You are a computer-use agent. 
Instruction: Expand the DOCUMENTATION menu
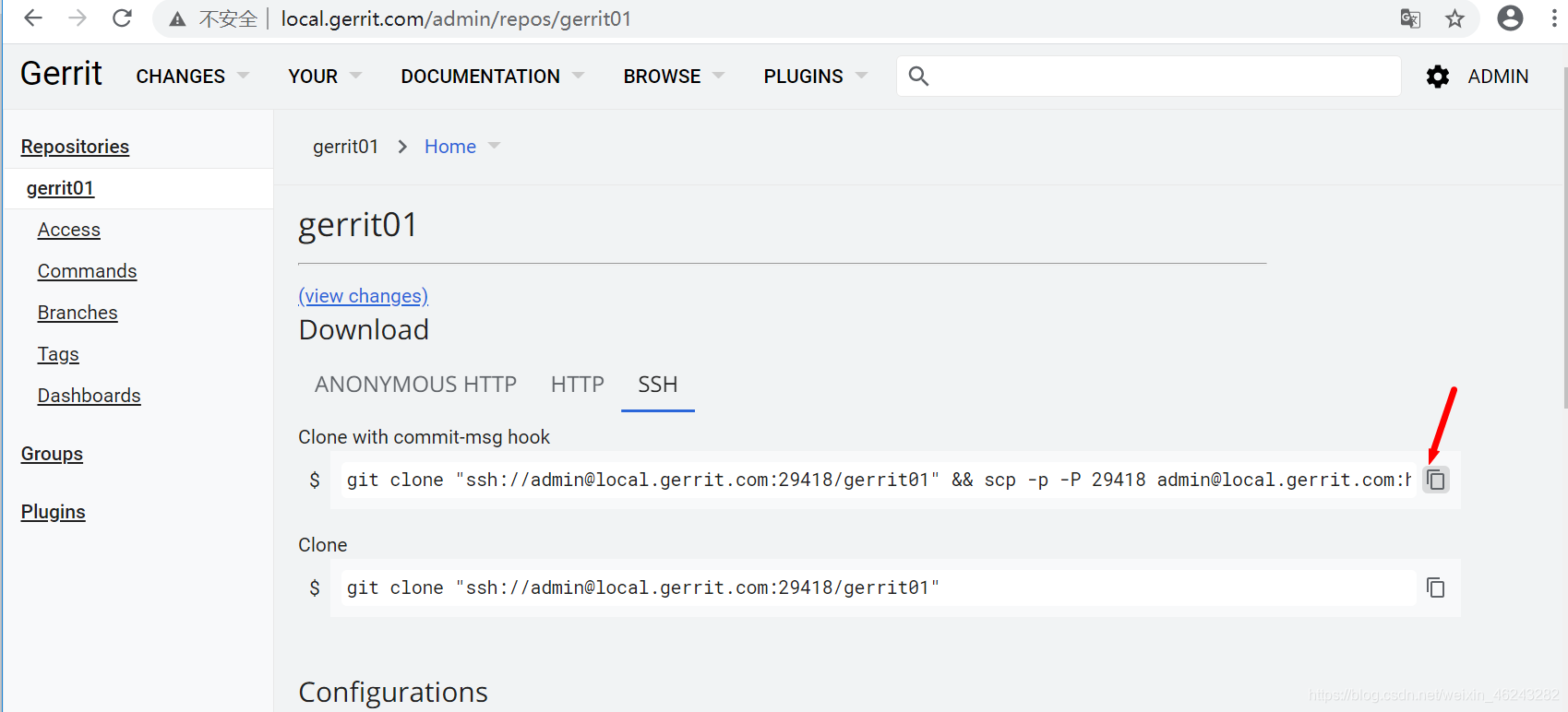coord(492,77)
